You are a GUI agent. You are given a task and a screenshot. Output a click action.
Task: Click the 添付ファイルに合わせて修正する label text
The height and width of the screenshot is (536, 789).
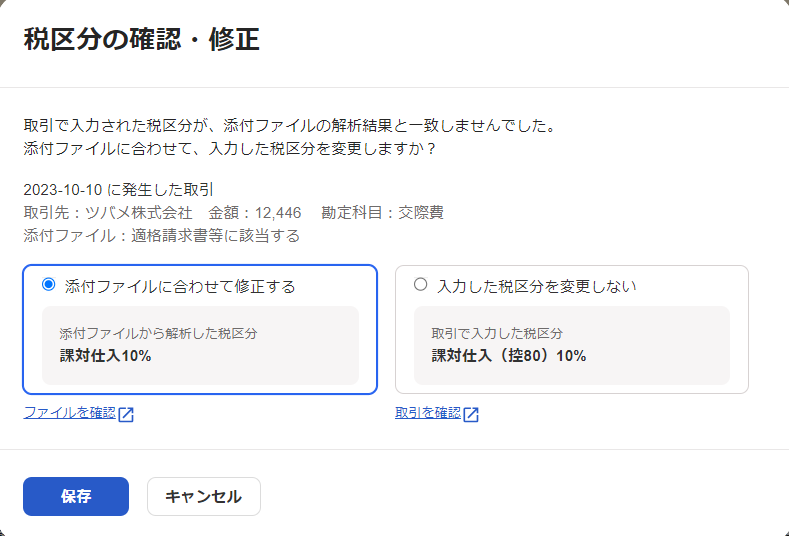coord(180,286)
